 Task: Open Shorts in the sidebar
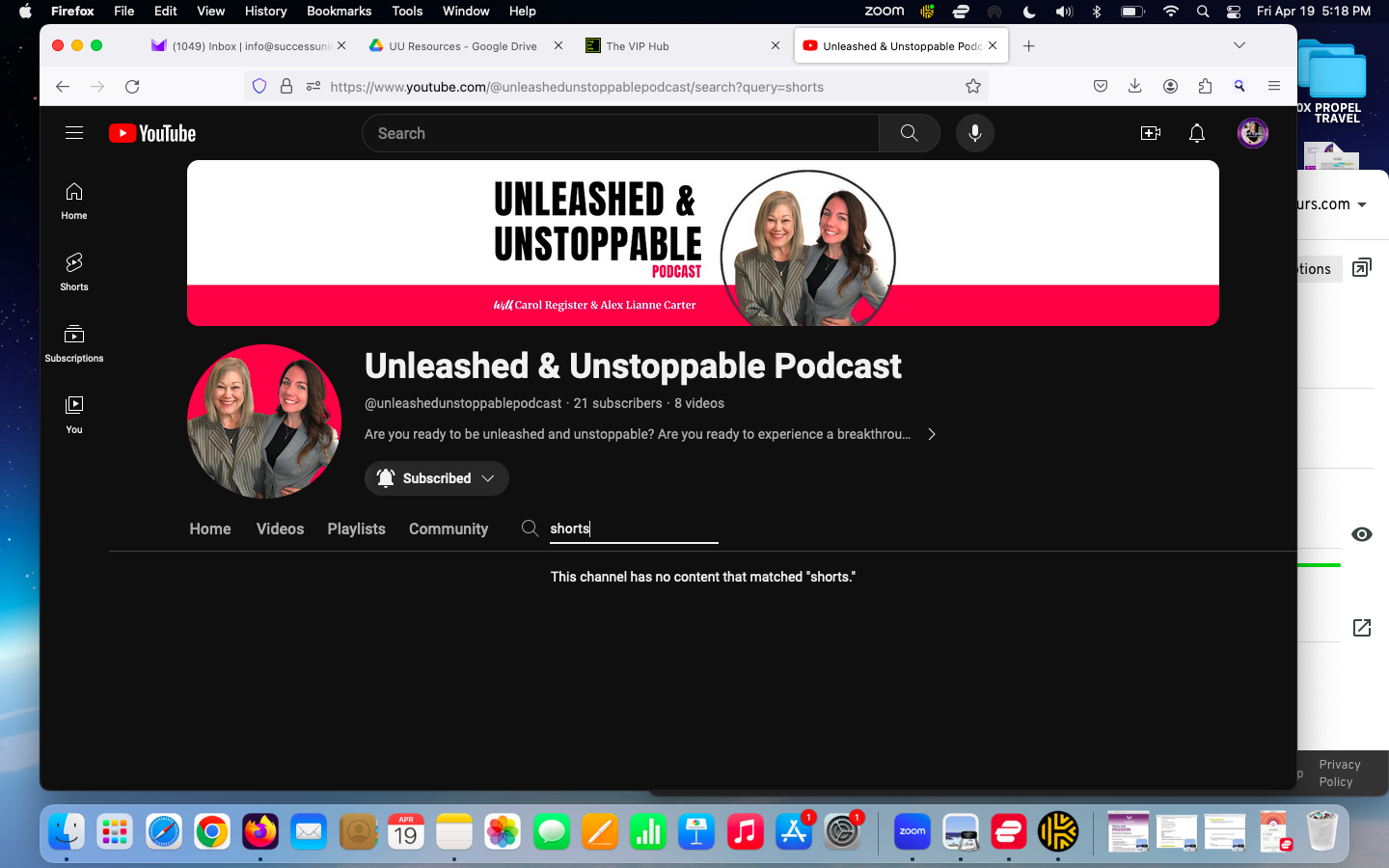click(x=74, y=271)
